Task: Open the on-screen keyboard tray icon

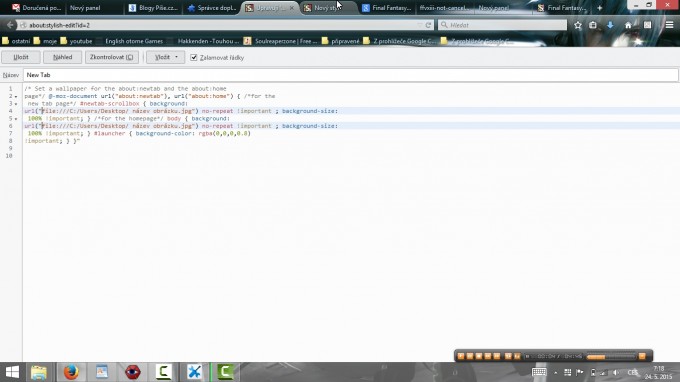Action: coord(539,372)
